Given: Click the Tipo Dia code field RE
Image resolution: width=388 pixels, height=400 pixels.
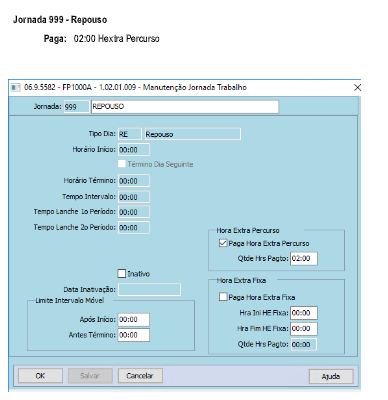Looking at the screenshot, I should [130, 134].
